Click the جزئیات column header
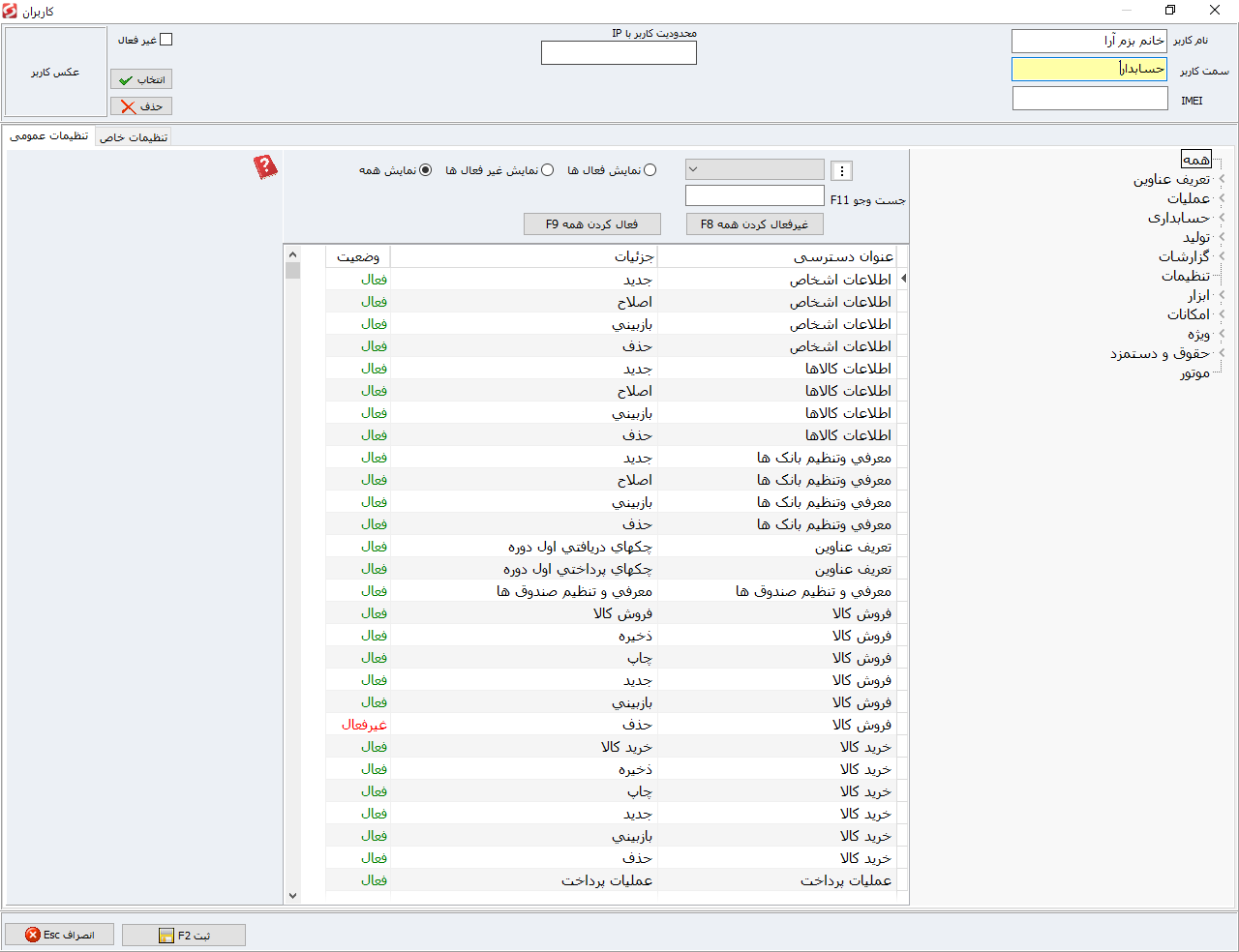Viewport: 1239px width, 952px height. 524,256
